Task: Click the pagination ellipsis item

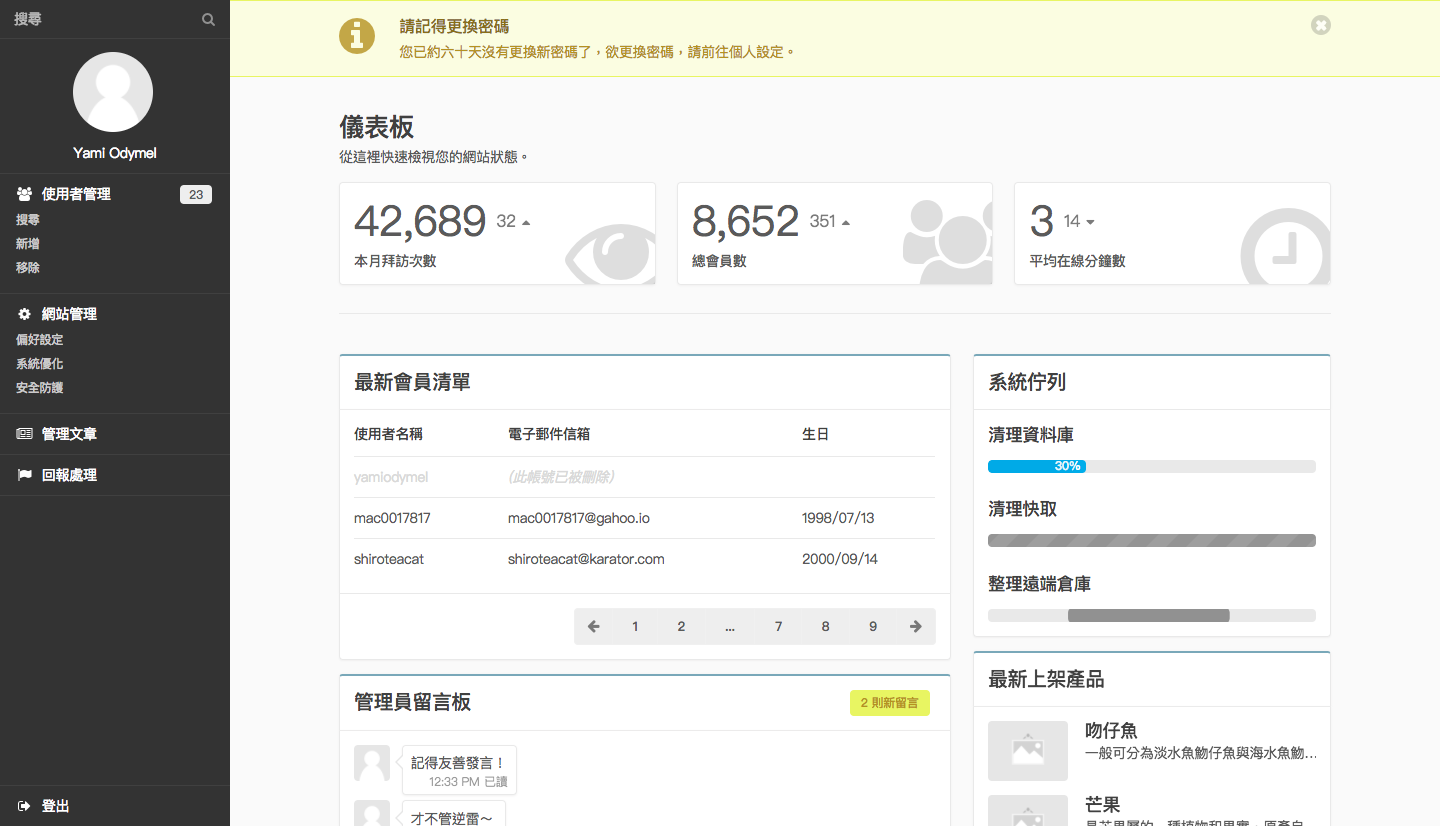Action: [x=730, y=626]
